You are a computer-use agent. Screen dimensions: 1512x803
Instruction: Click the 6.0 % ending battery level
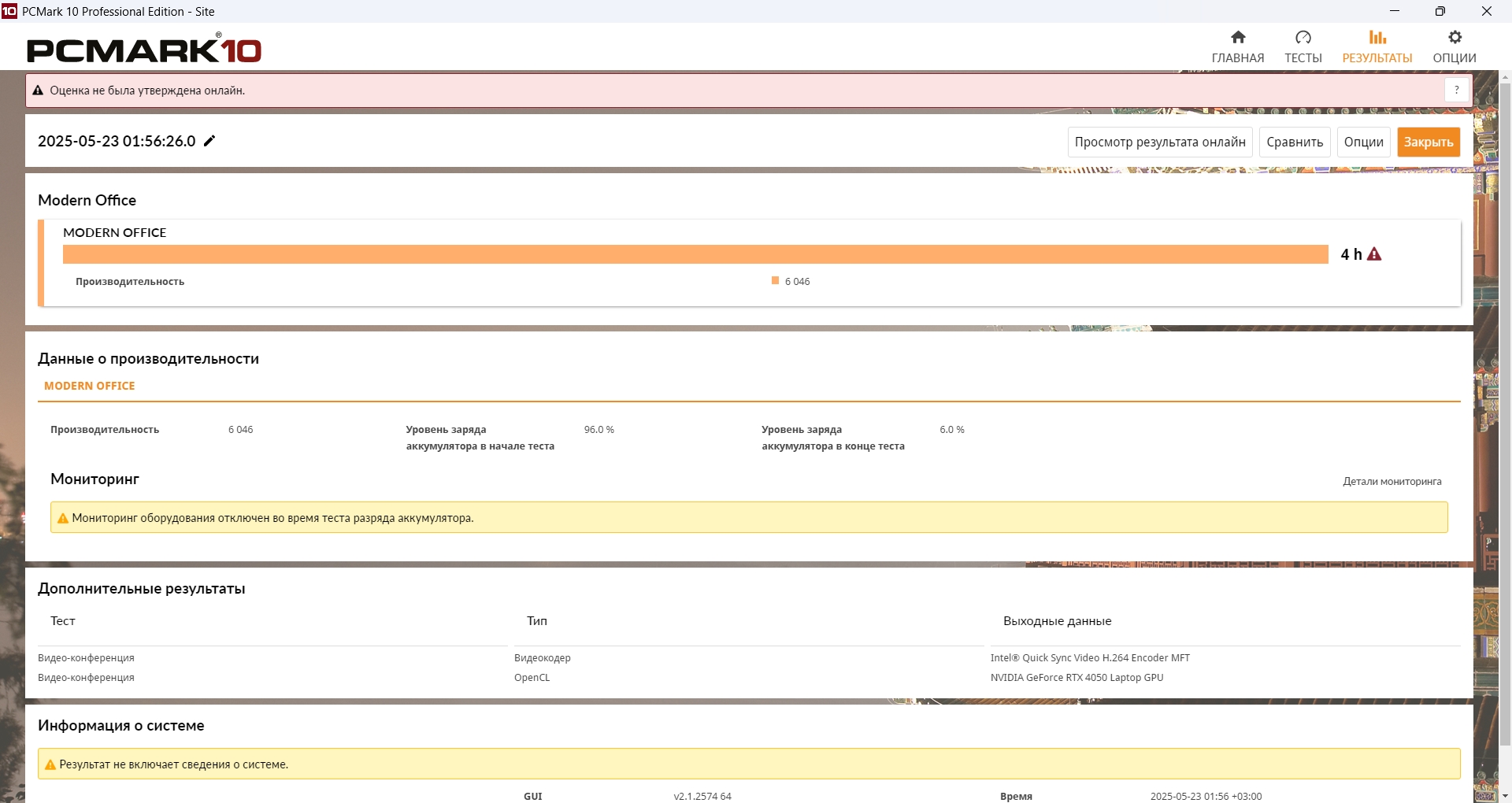(x=952, y=430)
